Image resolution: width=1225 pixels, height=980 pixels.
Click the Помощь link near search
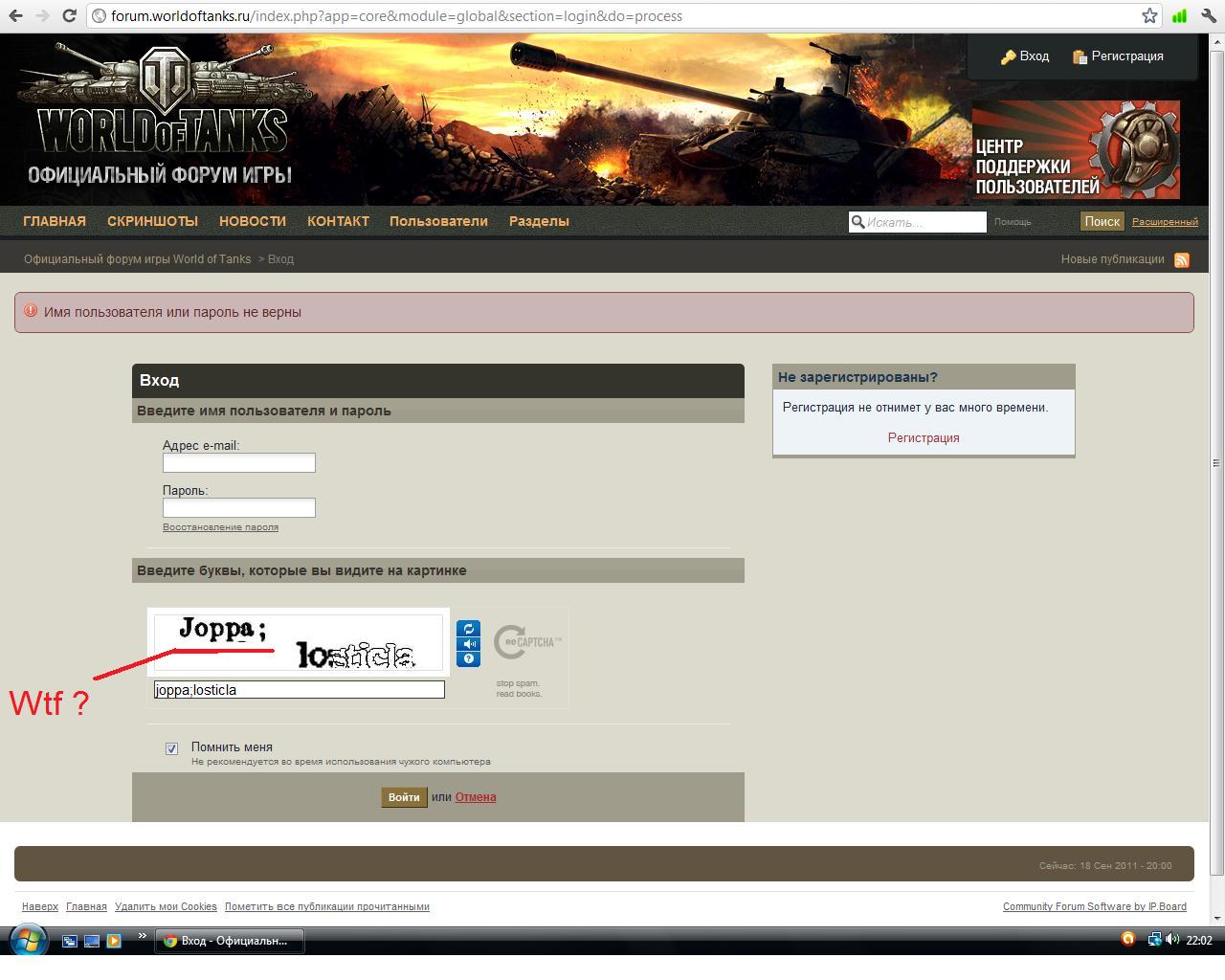pyautogui.click(x=1013, y=222)
